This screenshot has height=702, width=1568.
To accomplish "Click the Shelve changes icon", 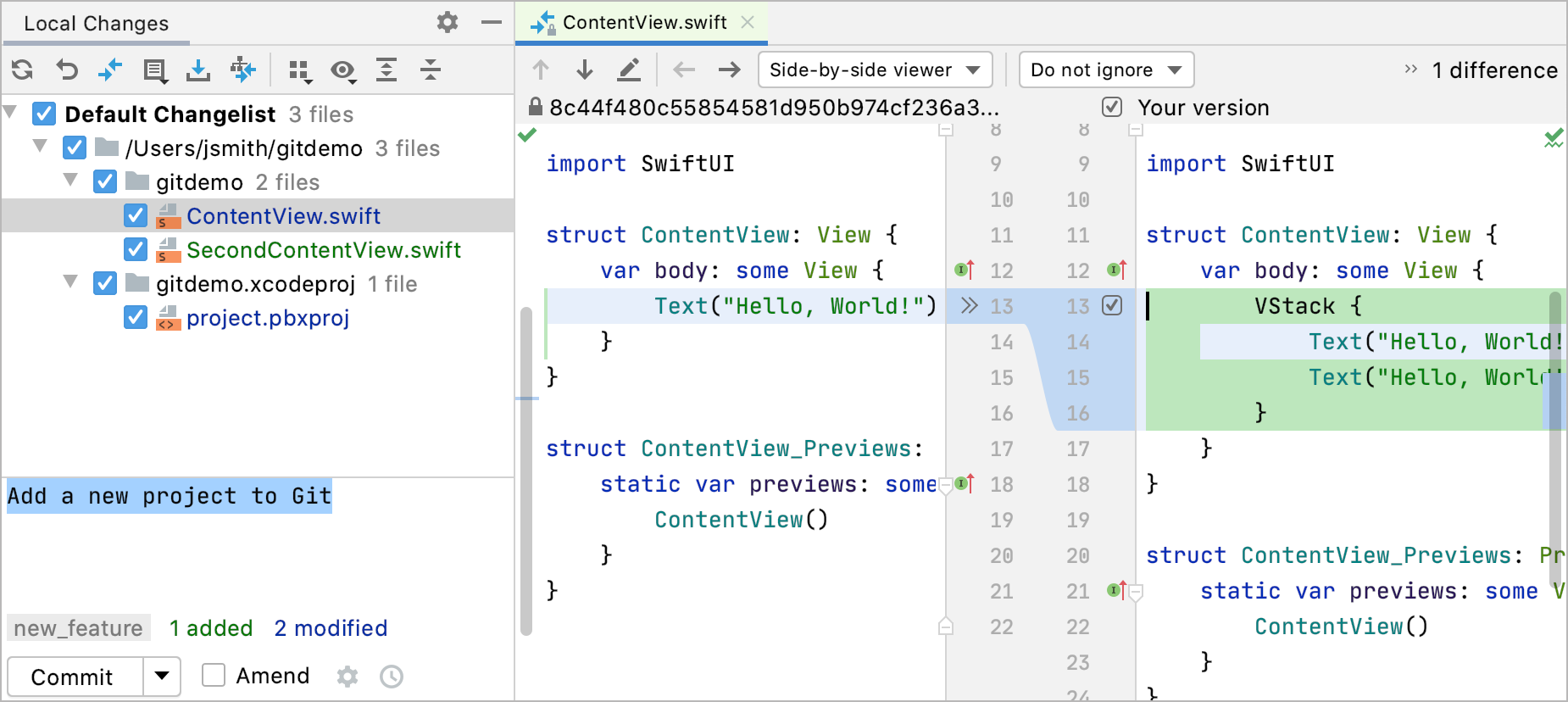I will [x=198, y=70].
